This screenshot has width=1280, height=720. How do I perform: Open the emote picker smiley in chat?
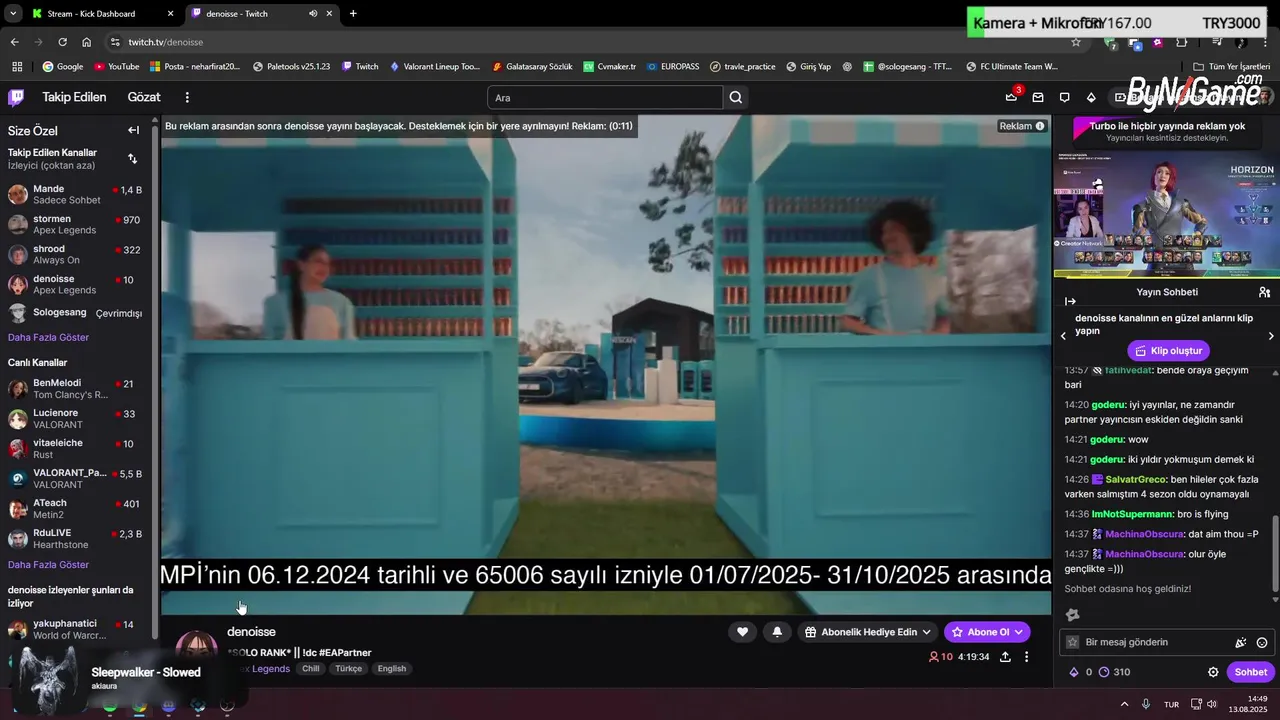(1262, 643)
